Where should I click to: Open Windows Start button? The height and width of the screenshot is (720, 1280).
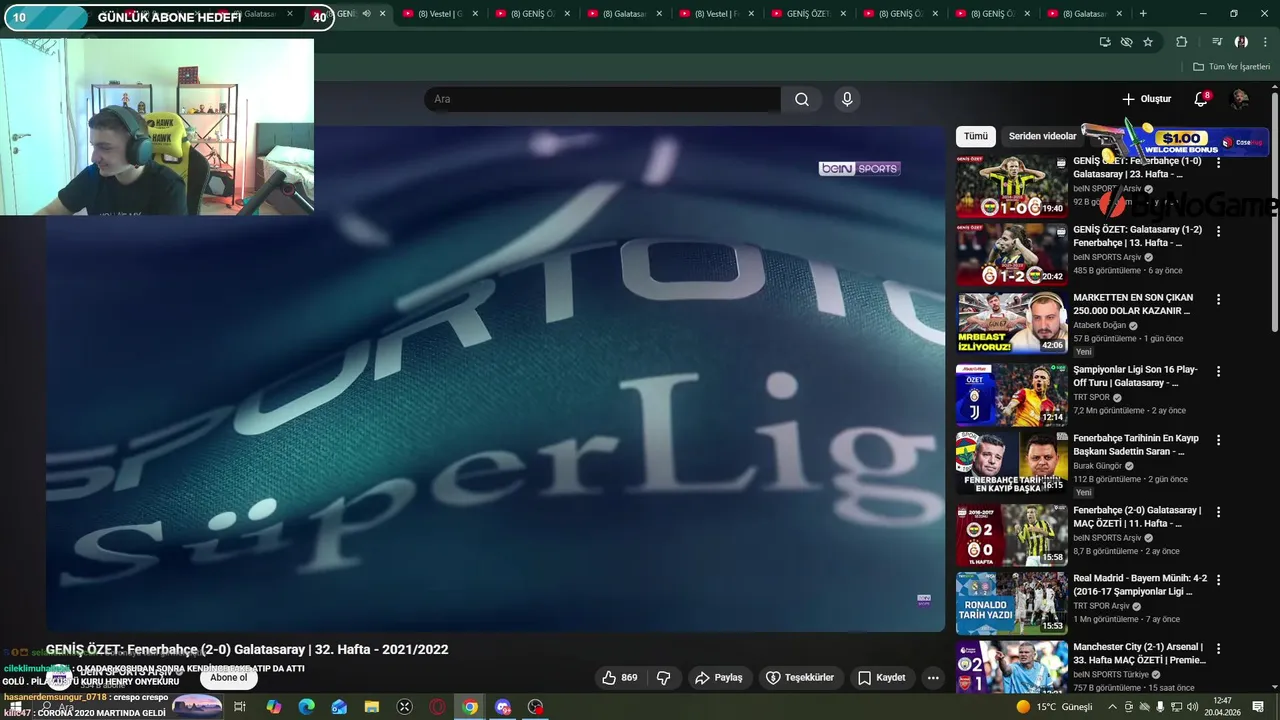[x=15, y=707]
